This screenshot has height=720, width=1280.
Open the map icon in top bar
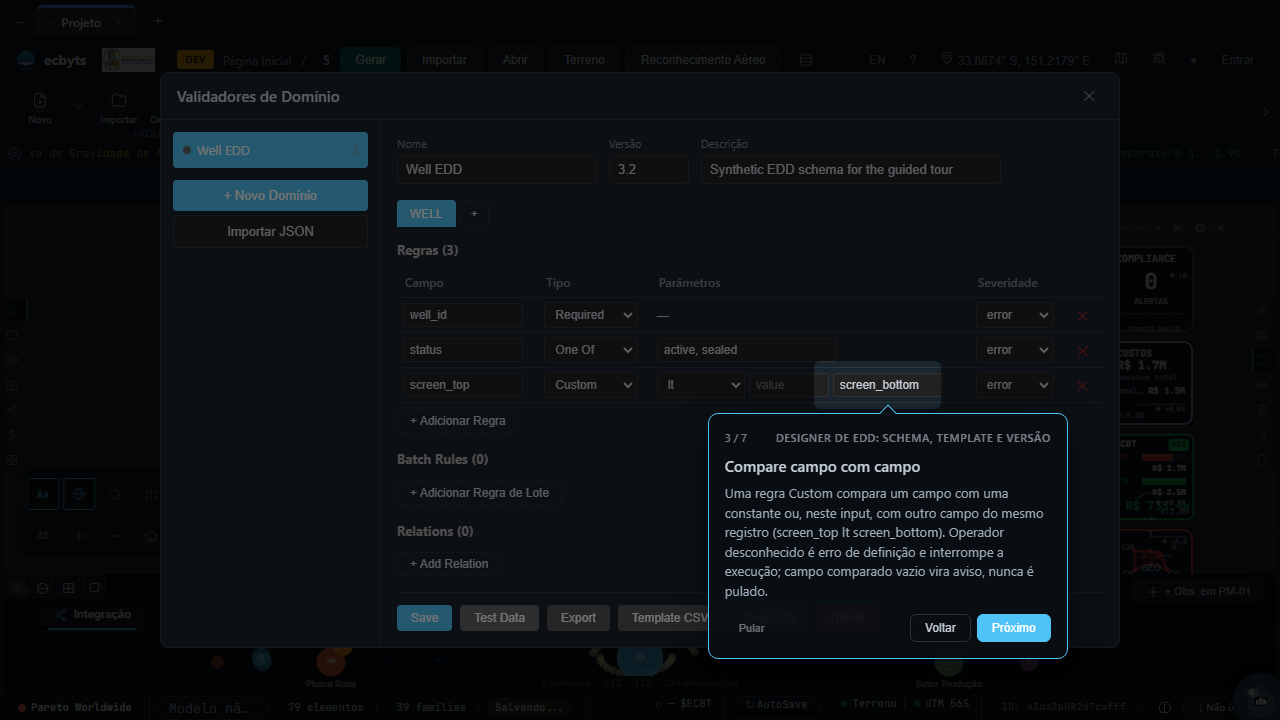1121,59
